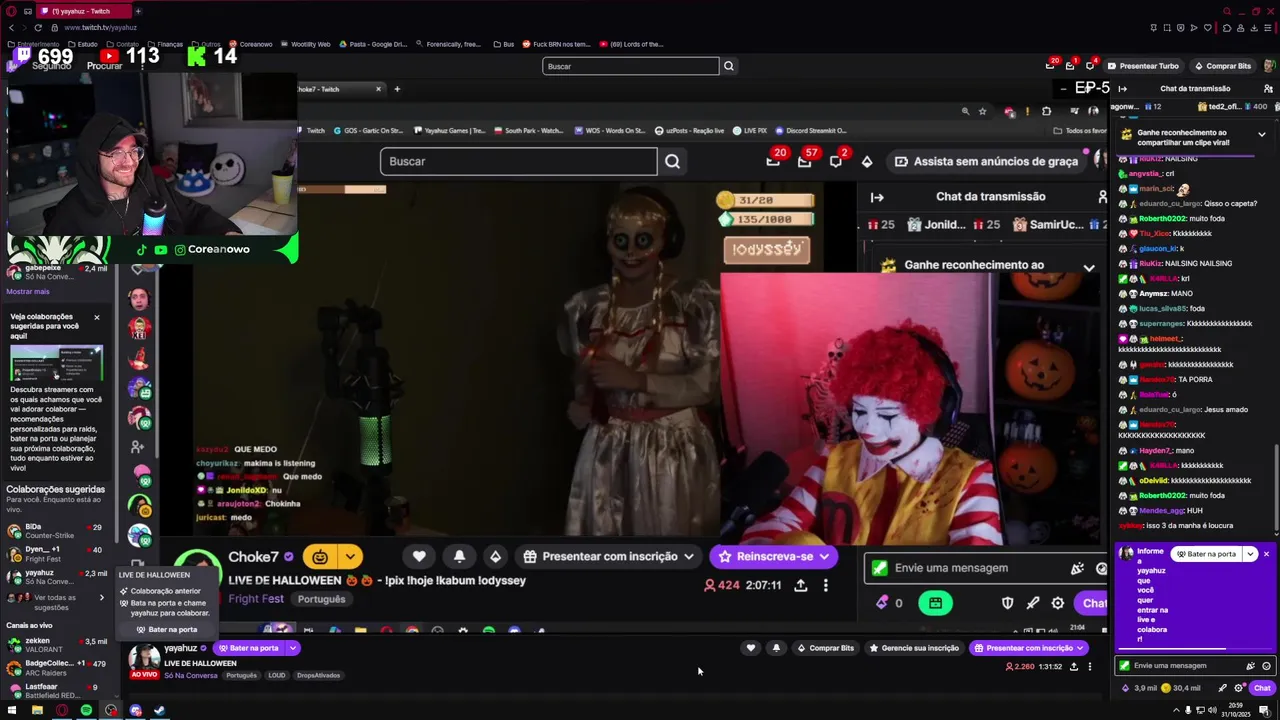
Task: Toggle bookmark star in inner browser address bar
Action: click(x=982, y=111)
